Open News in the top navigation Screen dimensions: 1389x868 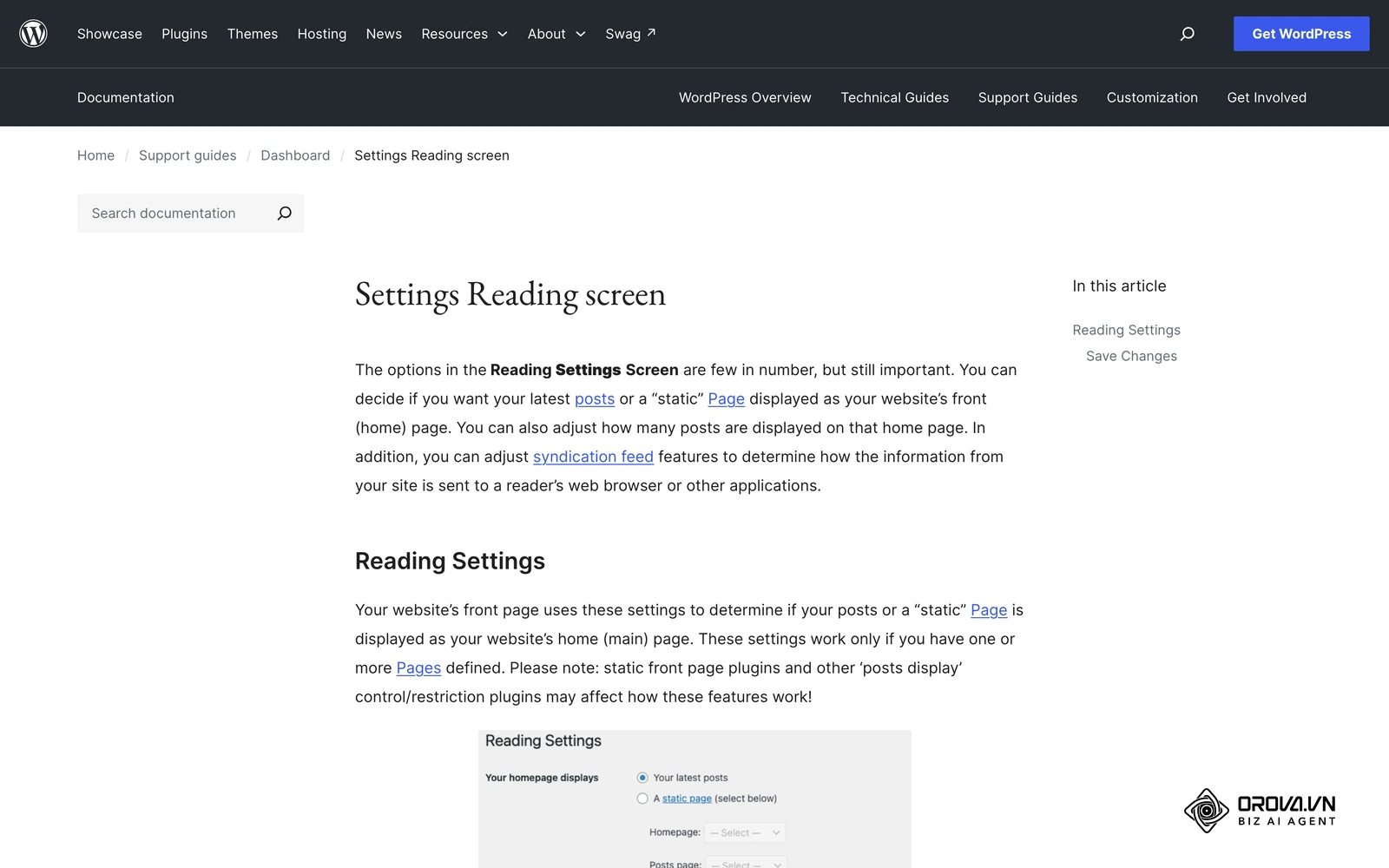point(384,34)
